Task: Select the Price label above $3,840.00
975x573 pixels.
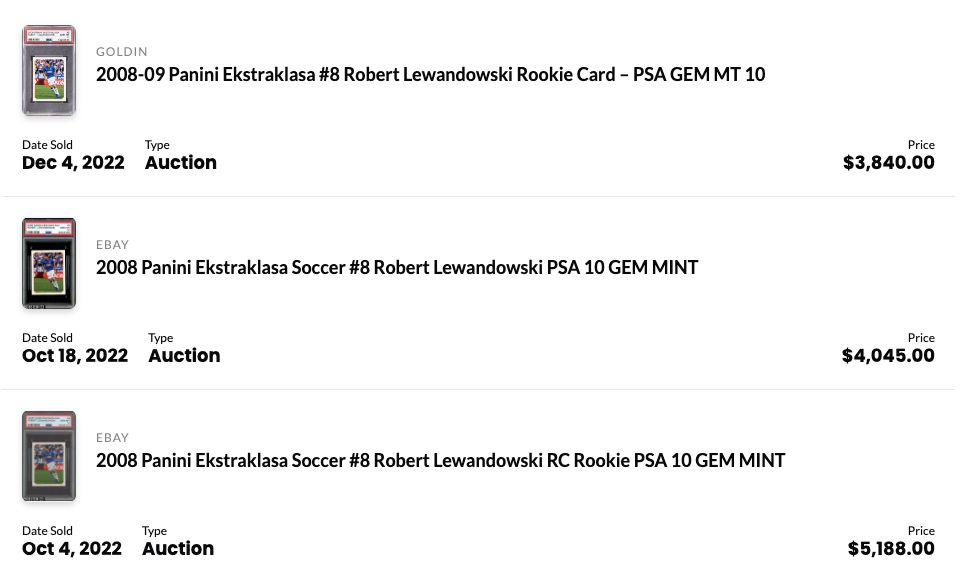Action: point(921,145)
